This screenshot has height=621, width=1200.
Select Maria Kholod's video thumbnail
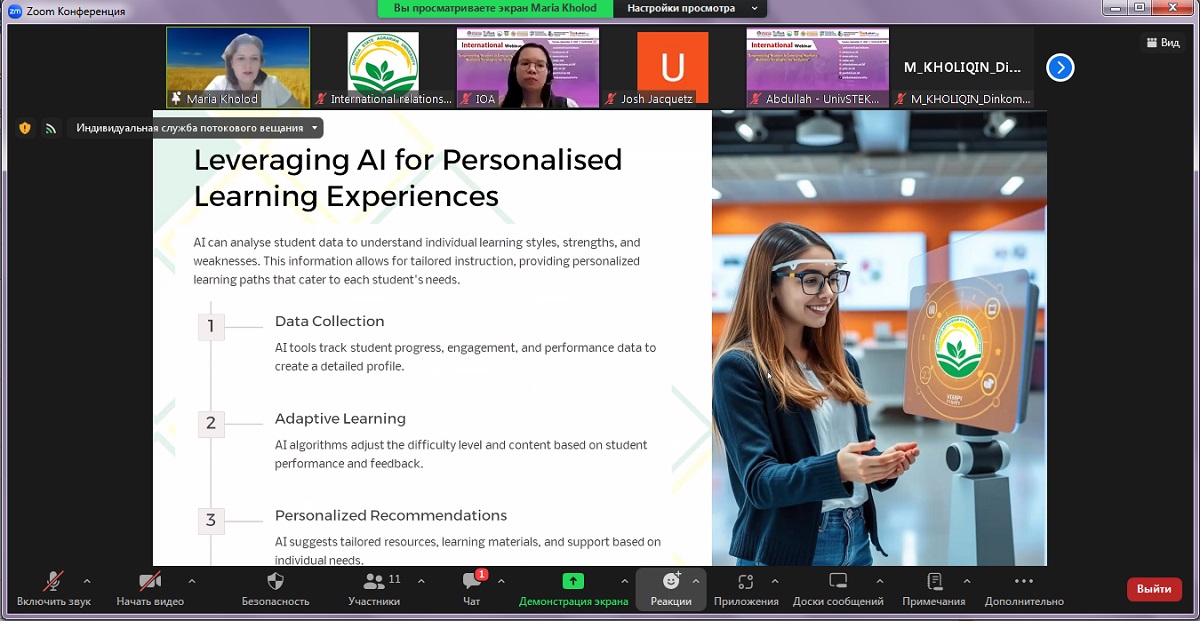point(238,66)
